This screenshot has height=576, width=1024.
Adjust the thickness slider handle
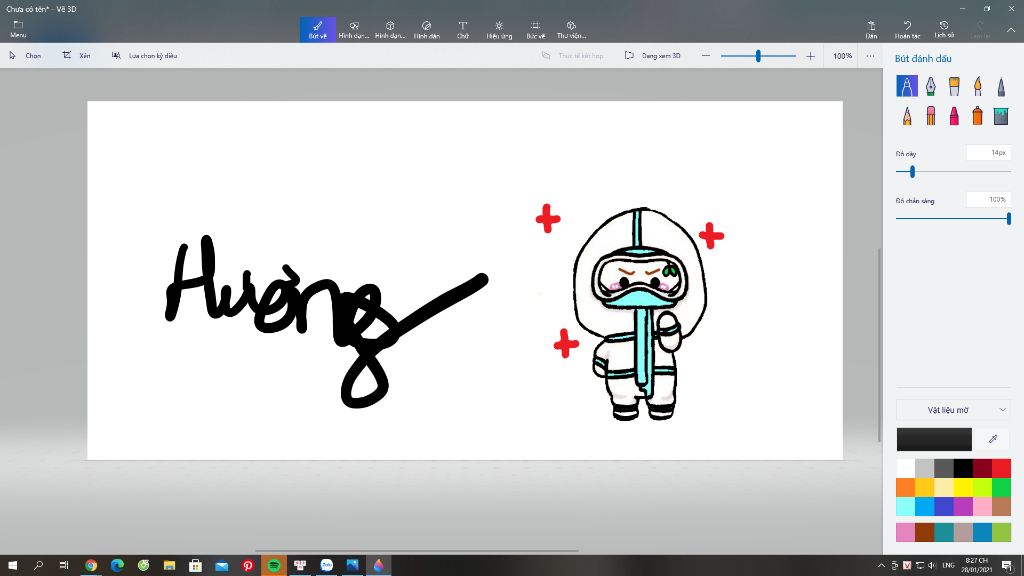point(912,172)
